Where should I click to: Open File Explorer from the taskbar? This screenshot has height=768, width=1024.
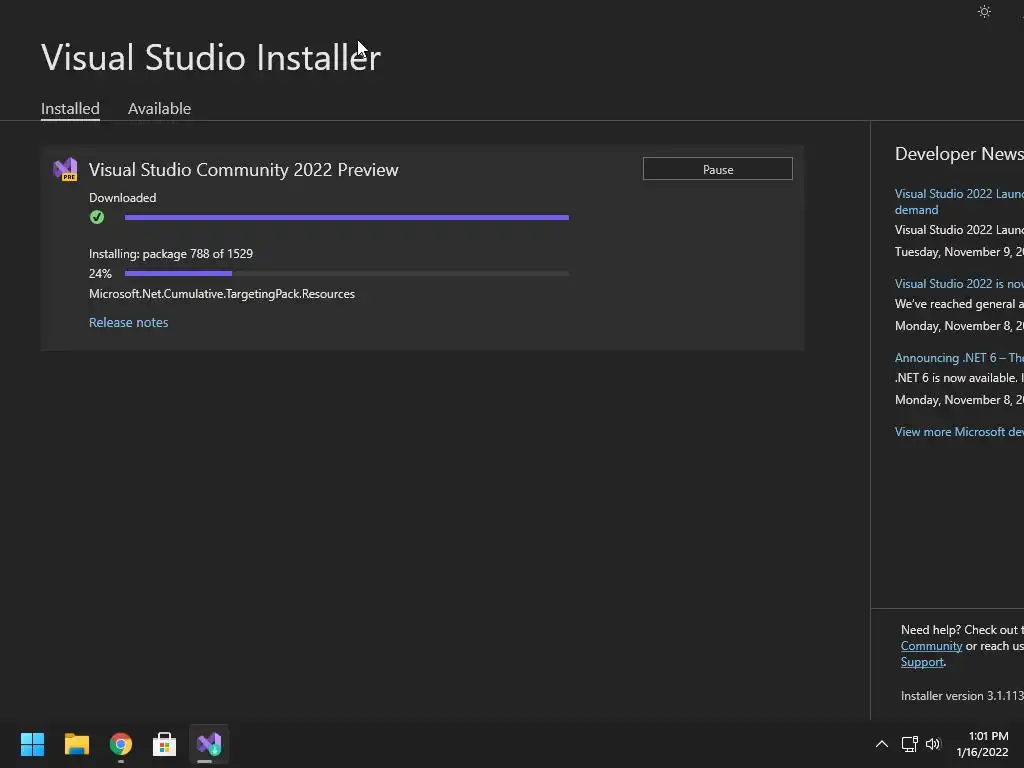[76, 744]
